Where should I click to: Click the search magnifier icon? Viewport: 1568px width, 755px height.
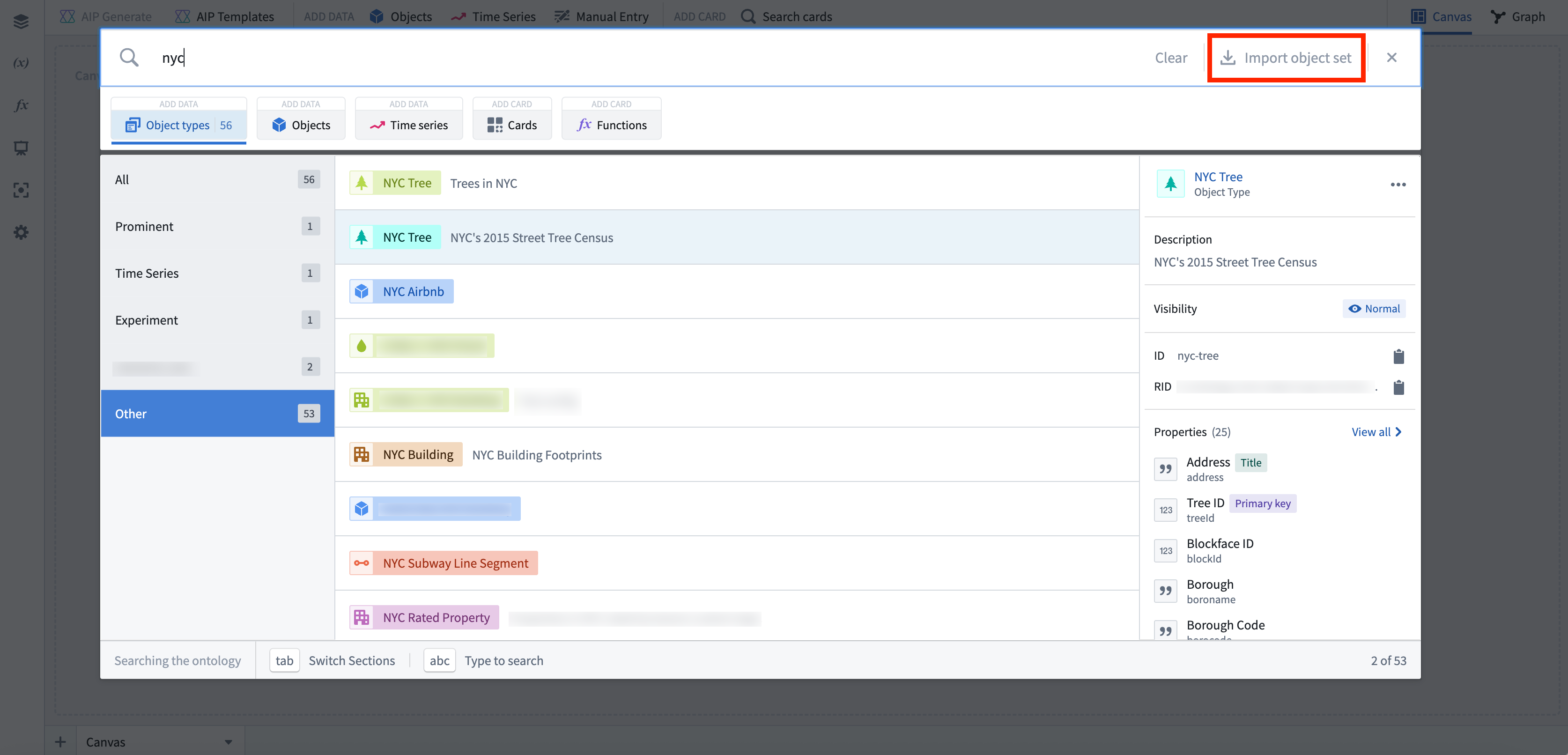tap(129, 58)
